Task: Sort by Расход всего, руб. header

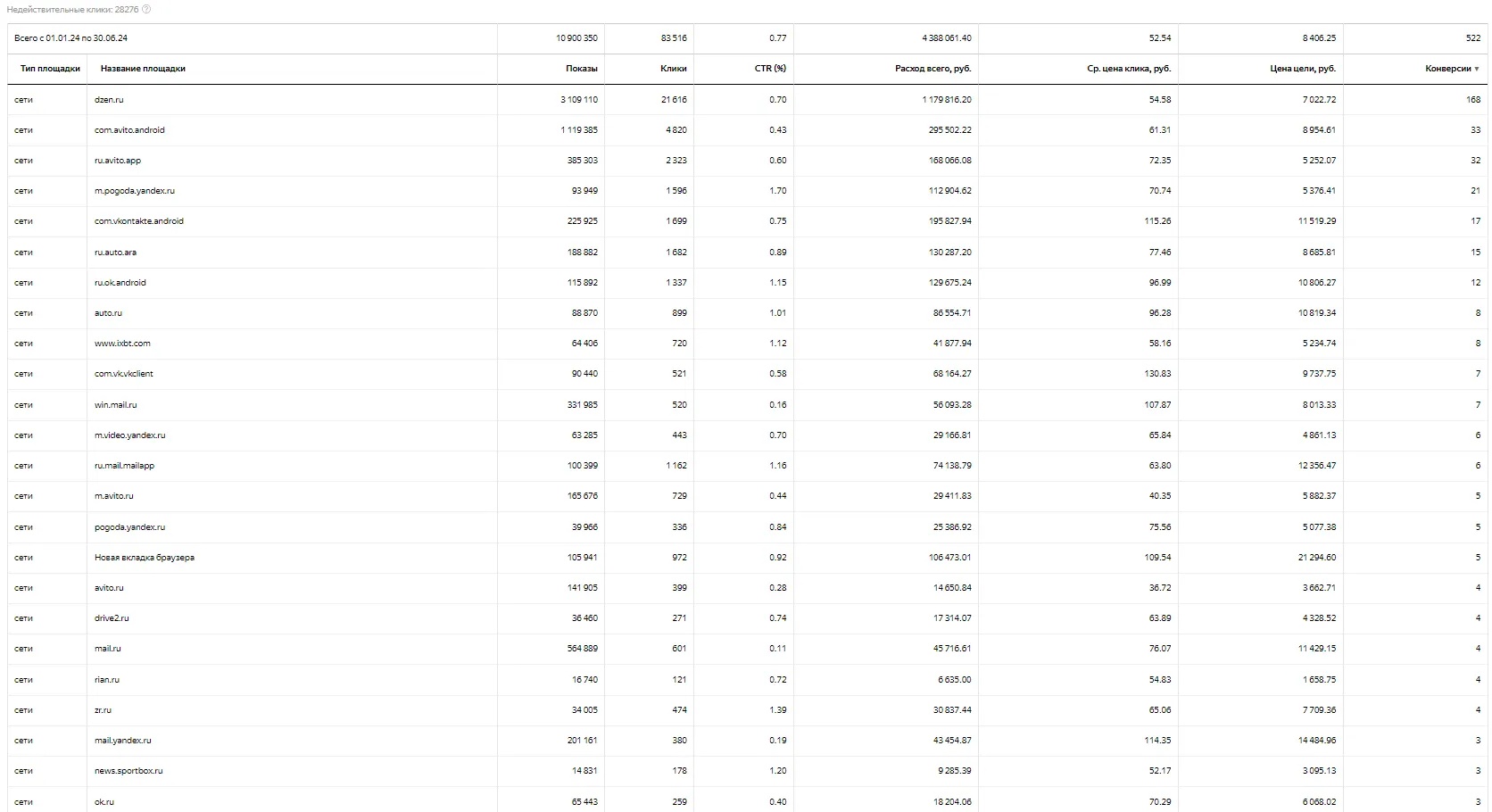Action: 932,69
